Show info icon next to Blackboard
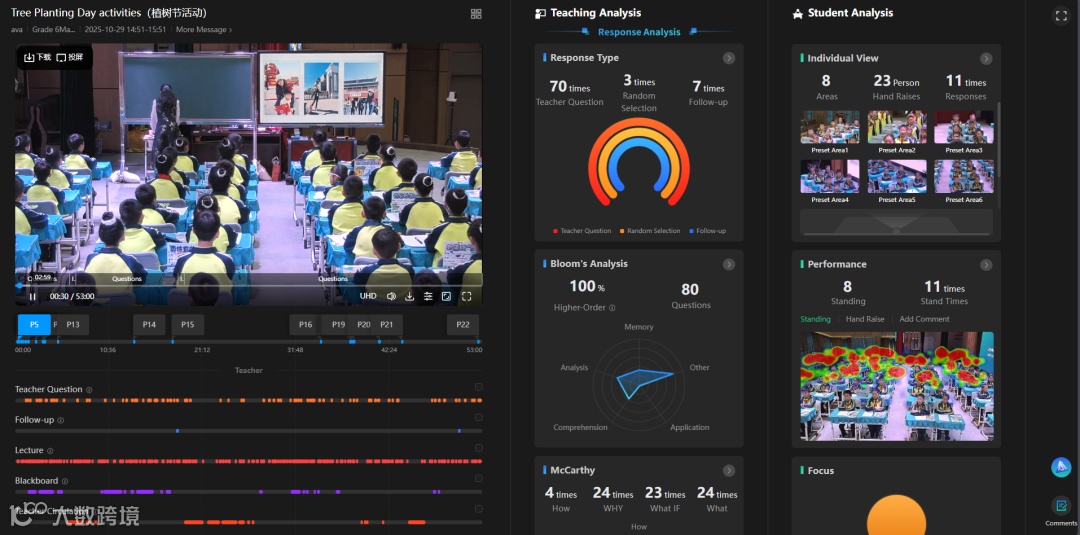1080x535 pixels. 65,481
